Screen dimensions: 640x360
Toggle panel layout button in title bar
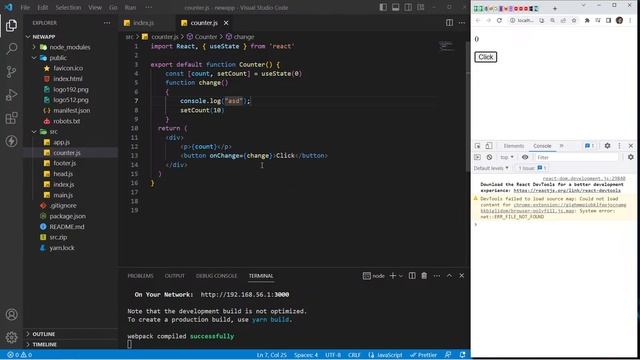[396, 7]
